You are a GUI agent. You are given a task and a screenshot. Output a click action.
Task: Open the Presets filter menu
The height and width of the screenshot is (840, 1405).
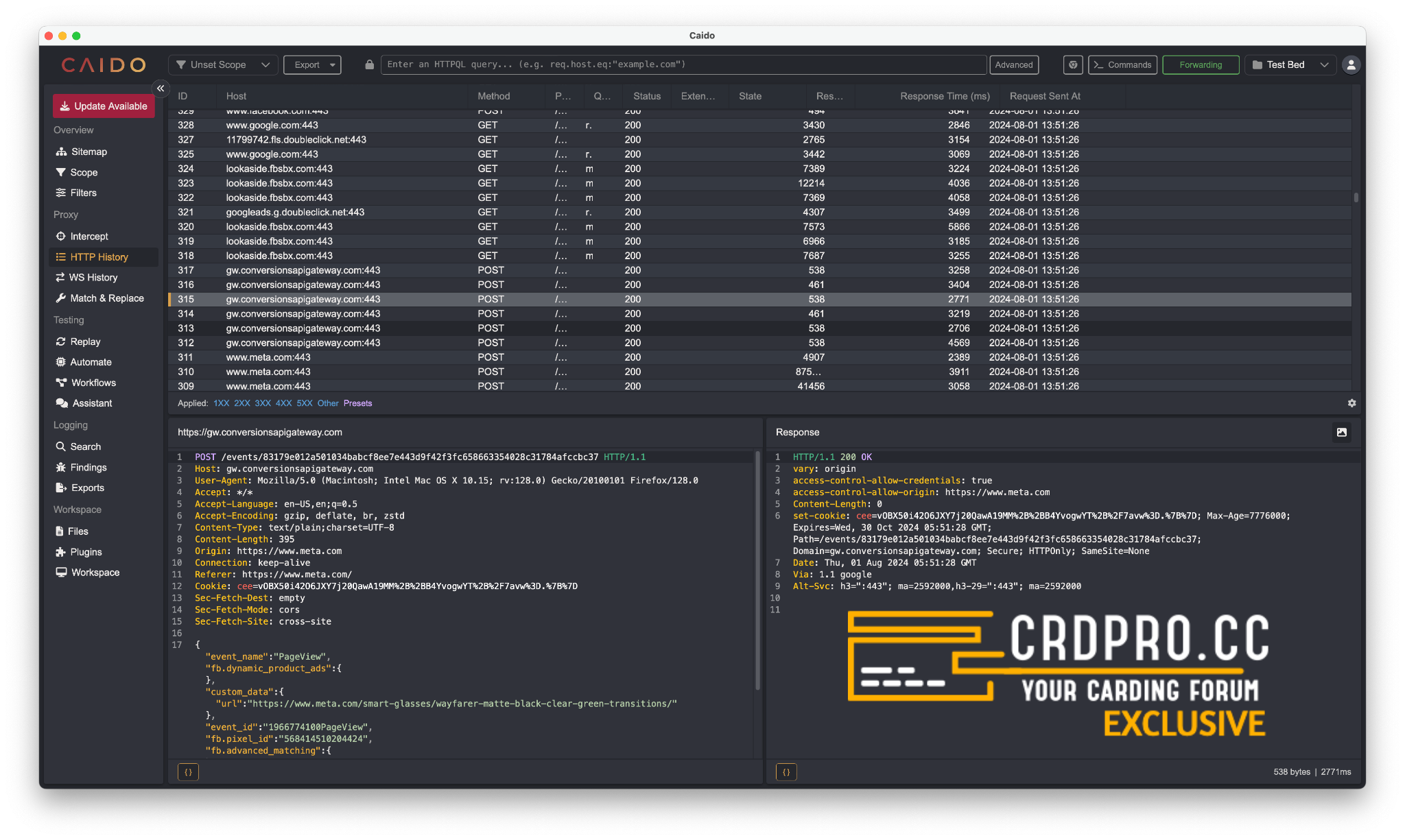tap(357, 403)
